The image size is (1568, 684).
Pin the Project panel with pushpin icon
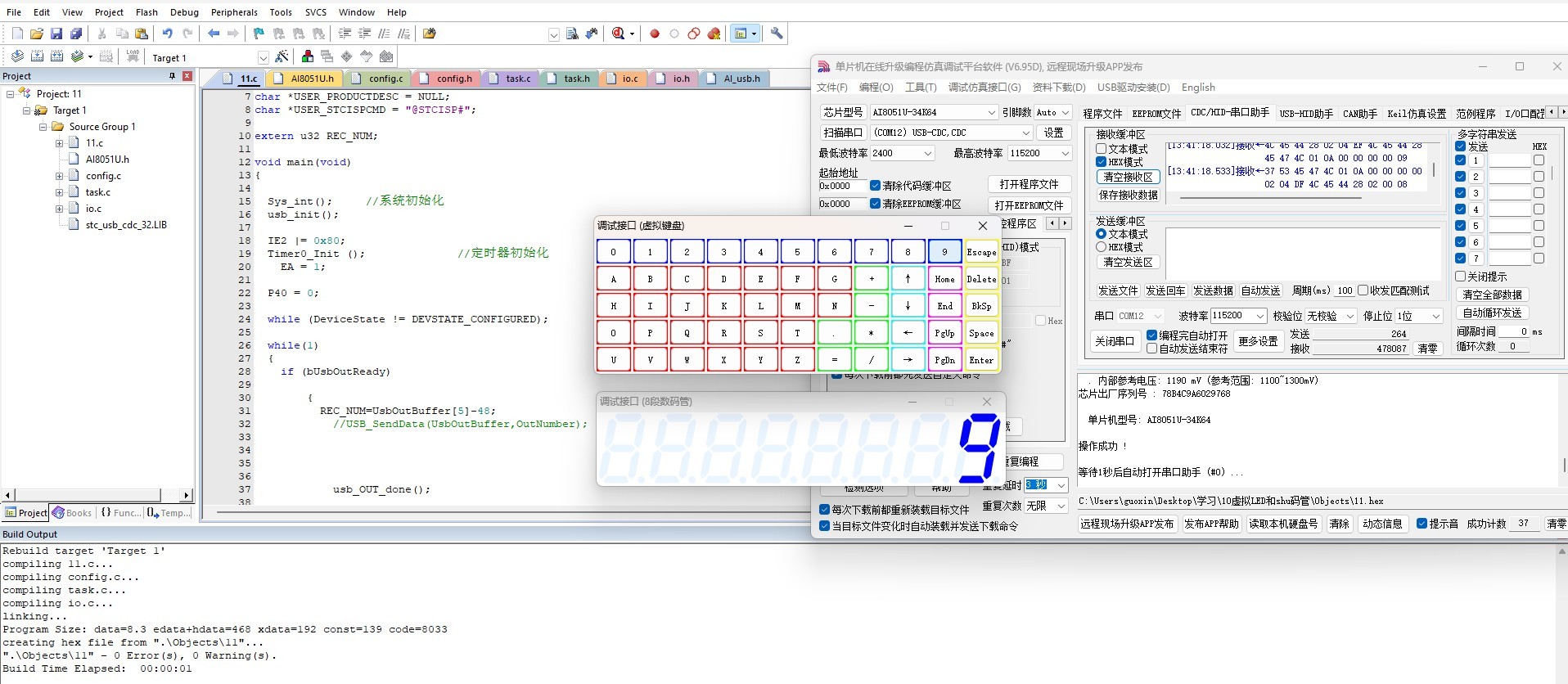coord(172,76)
